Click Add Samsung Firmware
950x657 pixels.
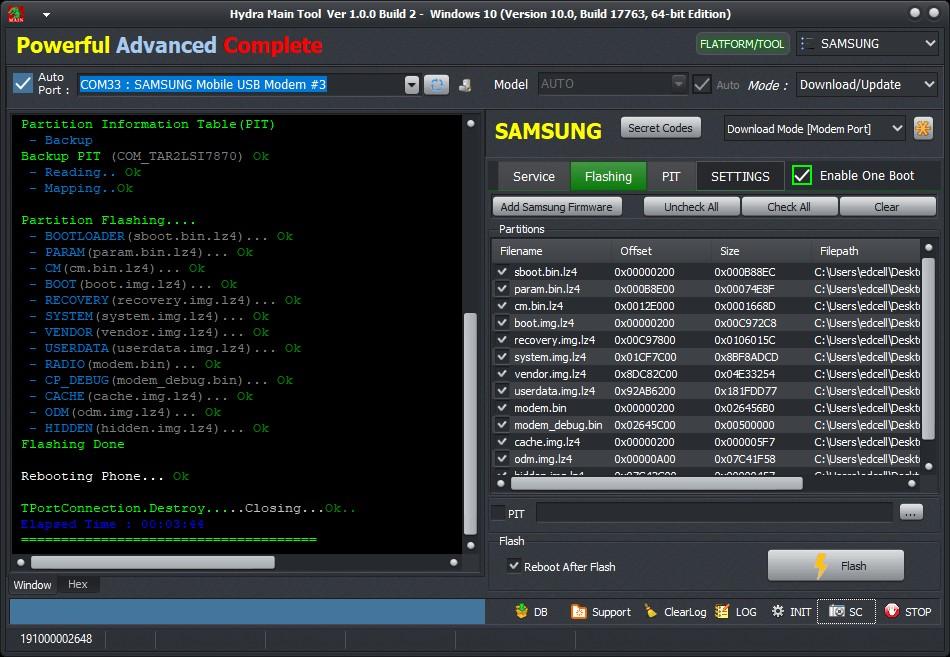pyautogui.click(x=557, y=207)
